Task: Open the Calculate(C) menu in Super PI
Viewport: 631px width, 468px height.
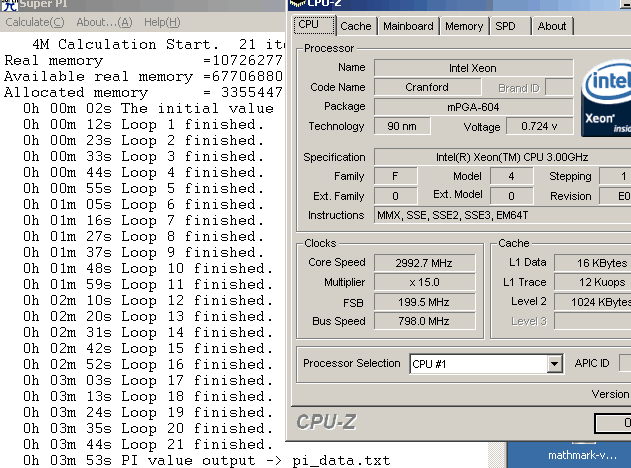Action: coord(35,22)
